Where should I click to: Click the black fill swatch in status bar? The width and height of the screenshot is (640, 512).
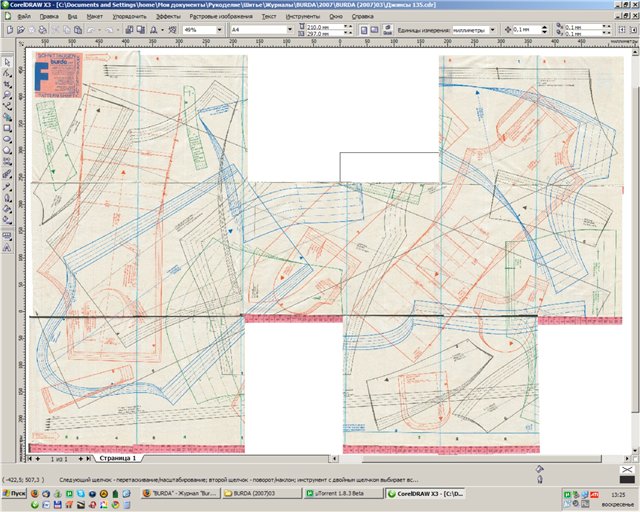pyautogui.click(x=627, y=477)
